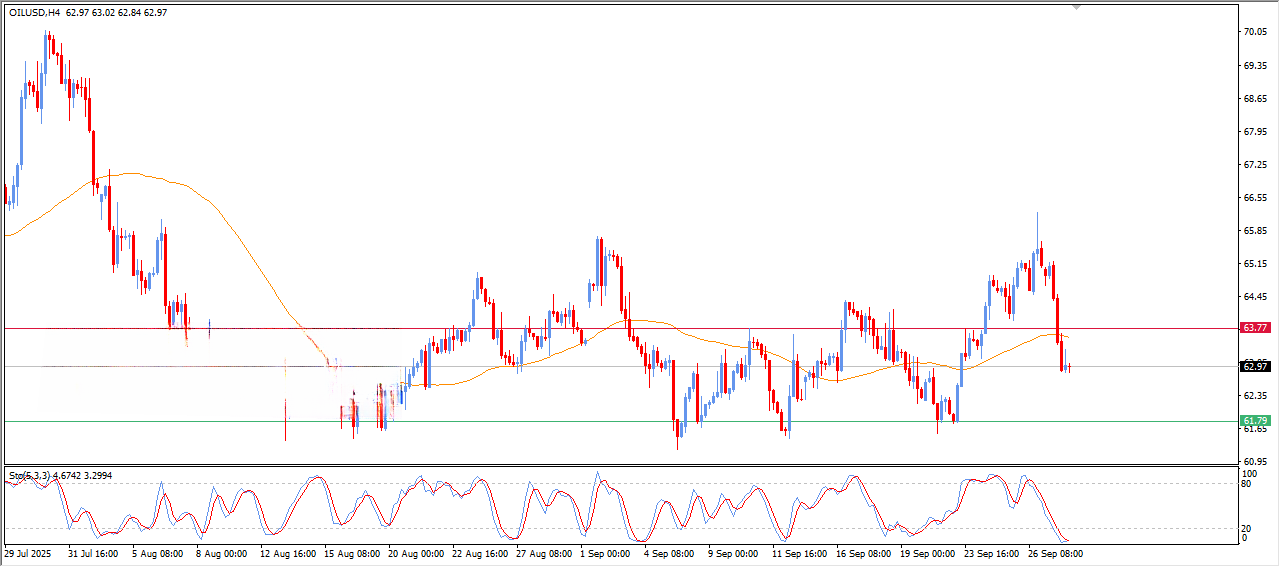Image resolution: width=1280 pixels, height=567 pixels.
Task: Click the 70.05 price scale value
Action: tap(1254, 32)
